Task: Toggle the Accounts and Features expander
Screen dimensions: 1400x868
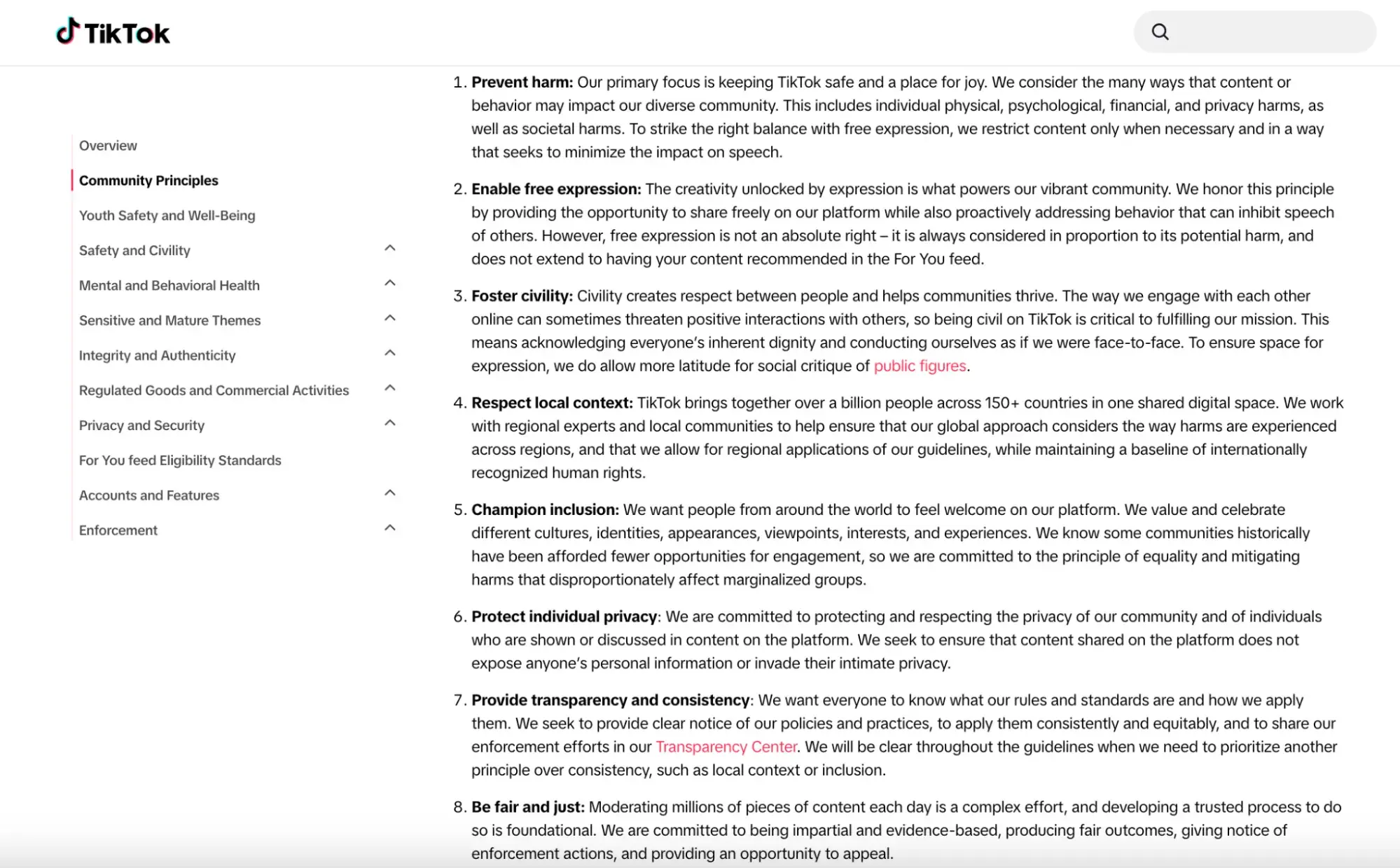Action: [389, 494]
